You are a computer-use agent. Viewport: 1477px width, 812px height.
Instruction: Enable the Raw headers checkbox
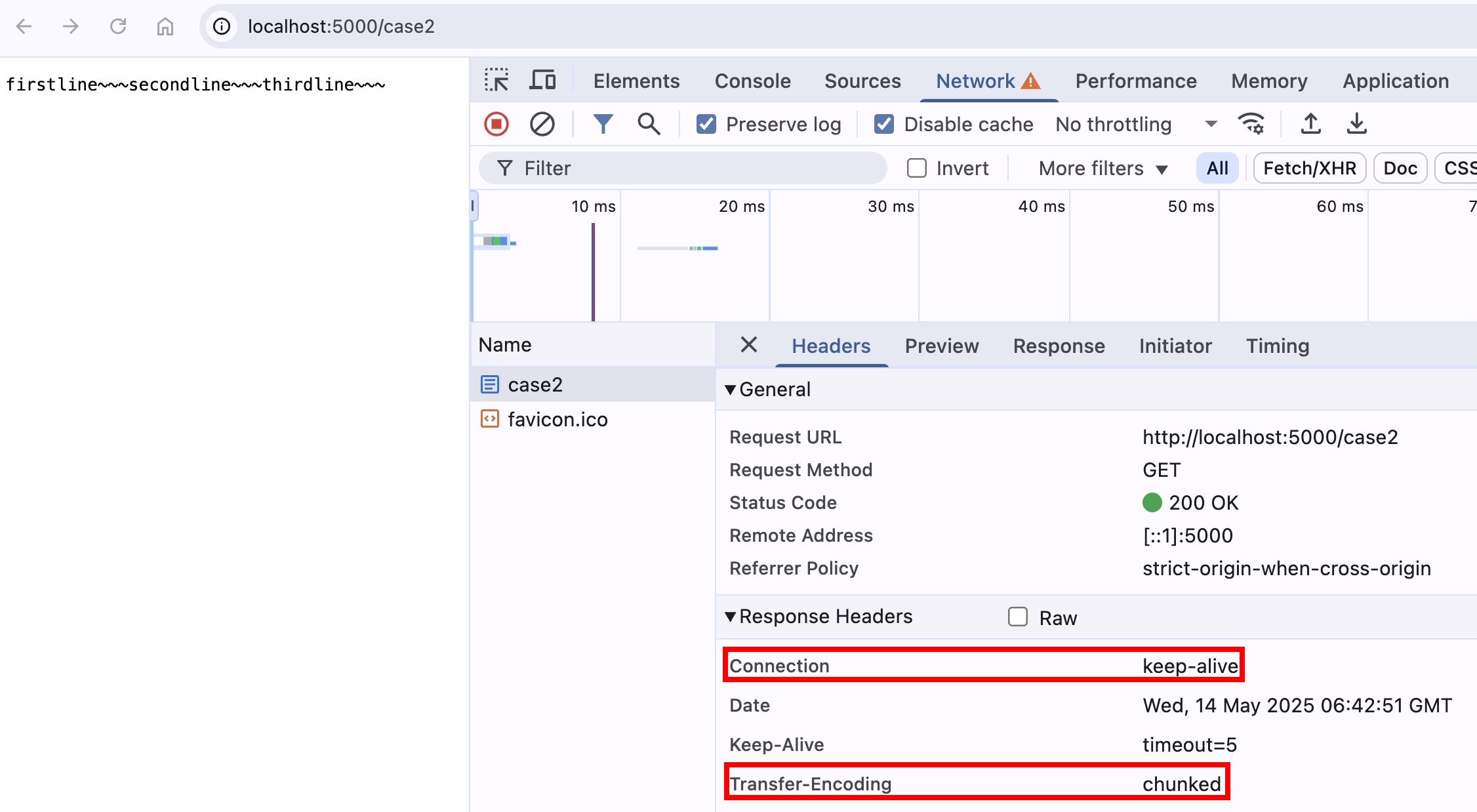click(1018, 617)
